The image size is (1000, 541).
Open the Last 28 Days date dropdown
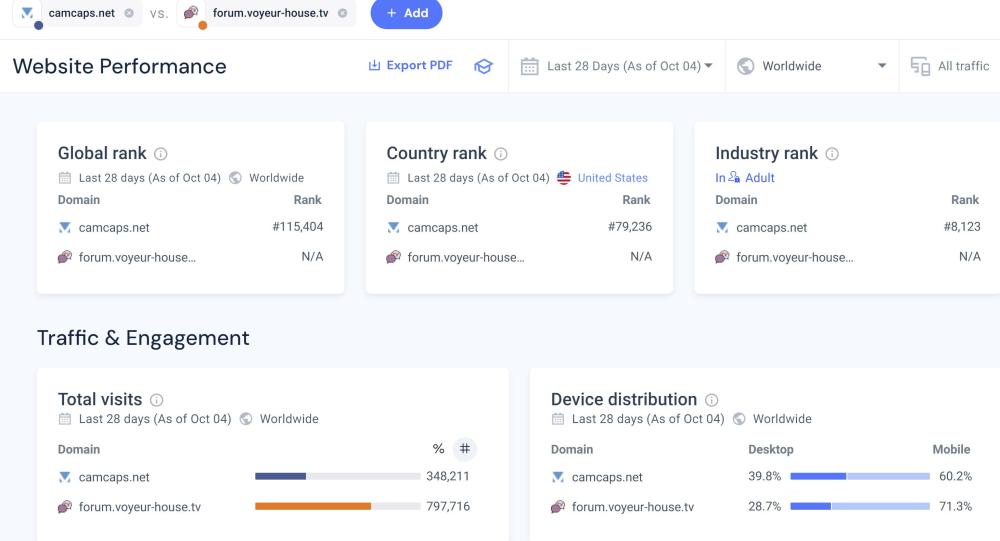[x=617, y=66]
